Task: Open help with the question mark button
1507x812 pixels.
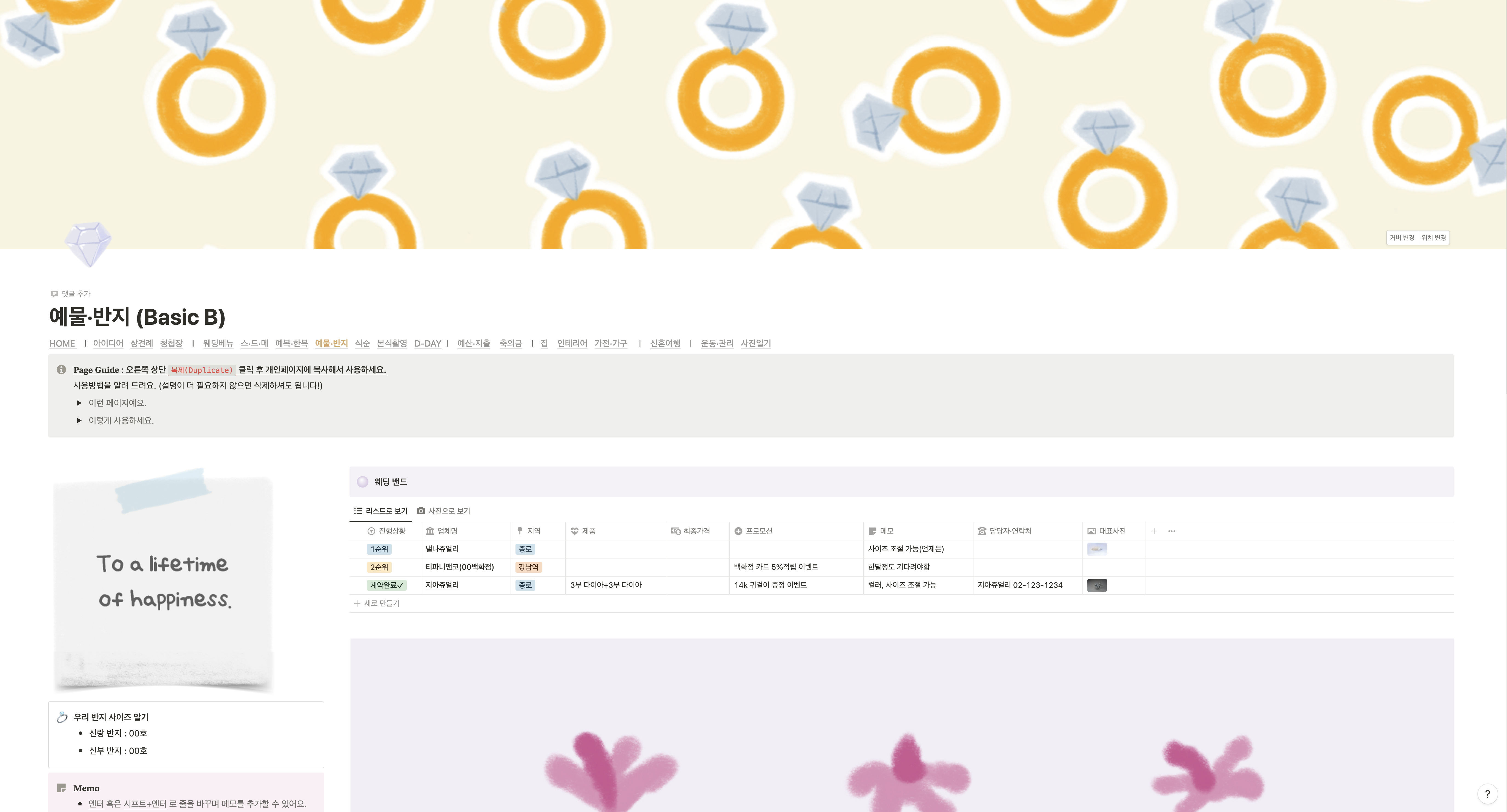Action: point(1488,794)
